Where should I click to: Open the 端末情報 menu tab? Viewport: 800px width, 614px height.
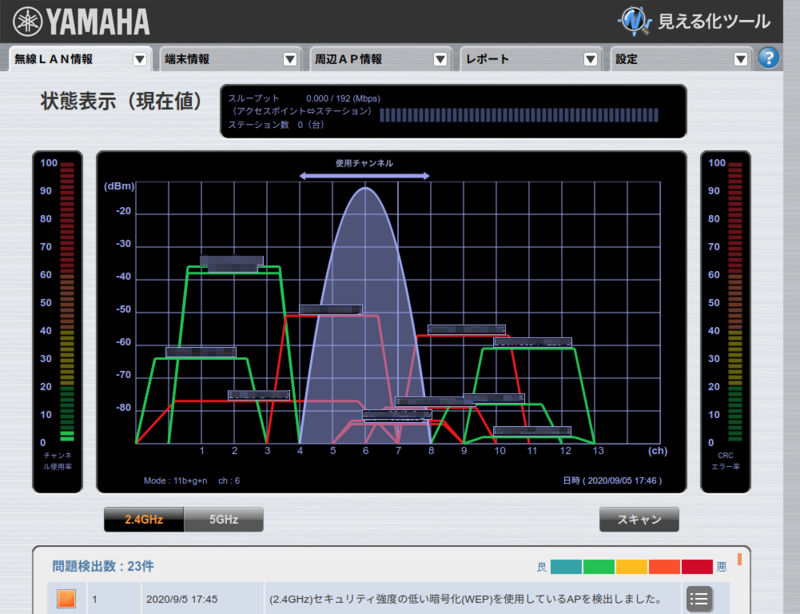click(231, 59)
